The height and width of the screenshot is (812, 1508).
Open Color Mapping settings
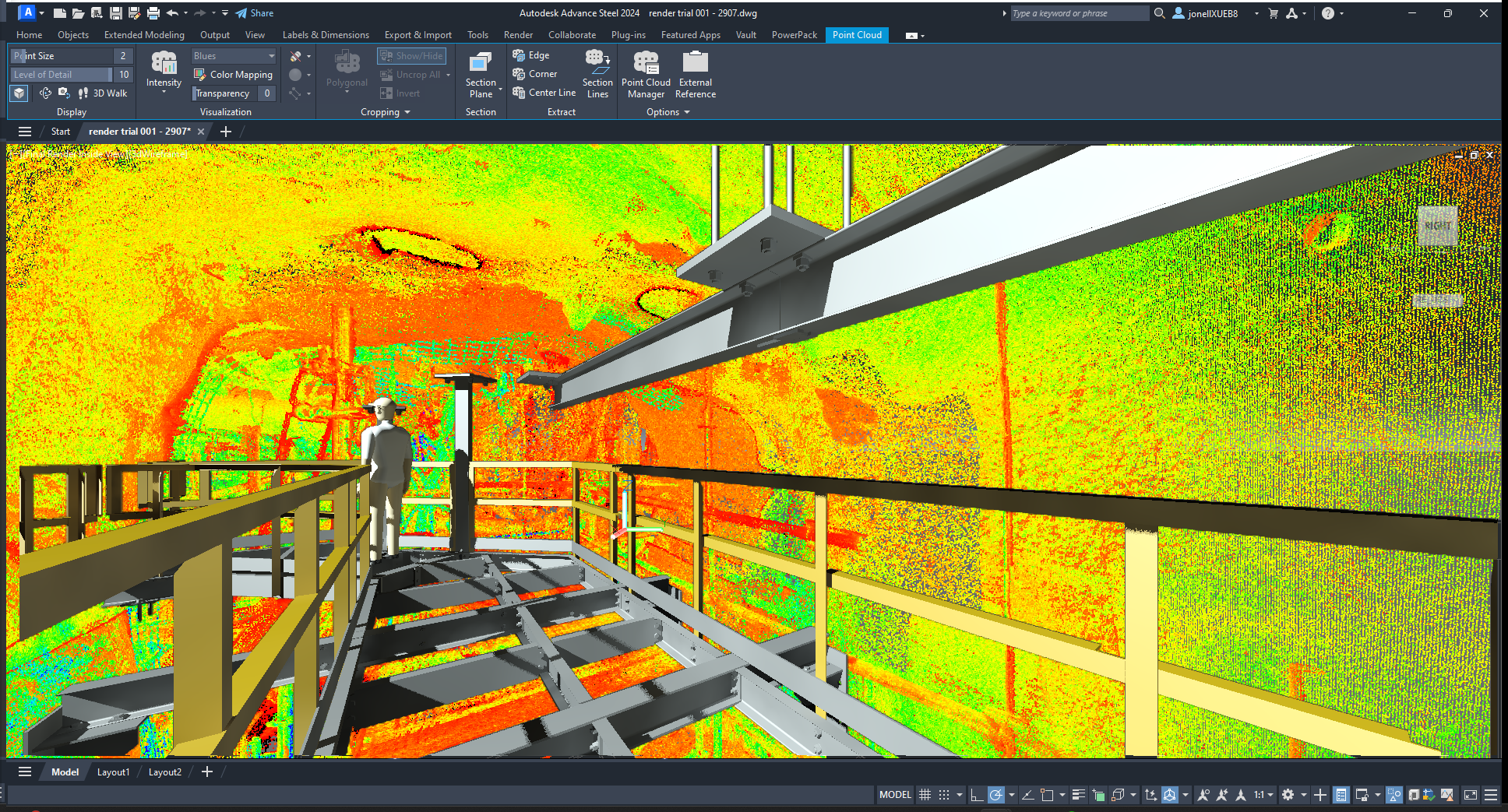pyautogui.click(x=233, y=75)
